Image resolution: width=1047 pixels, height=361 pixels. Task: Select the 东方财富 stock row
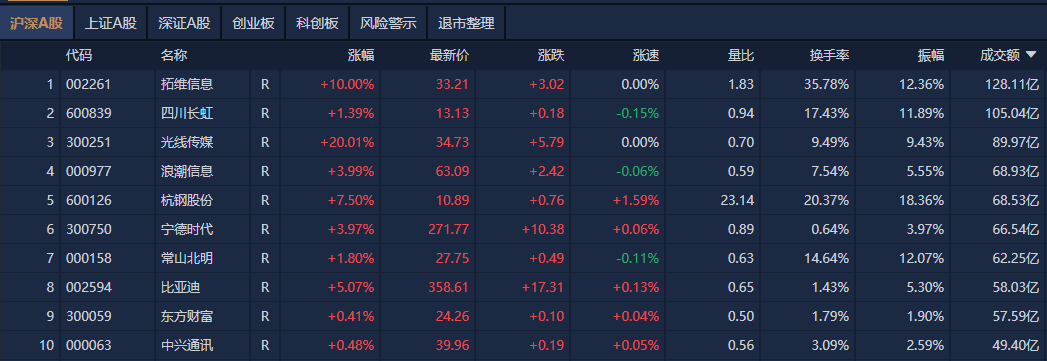pos(524,316)
